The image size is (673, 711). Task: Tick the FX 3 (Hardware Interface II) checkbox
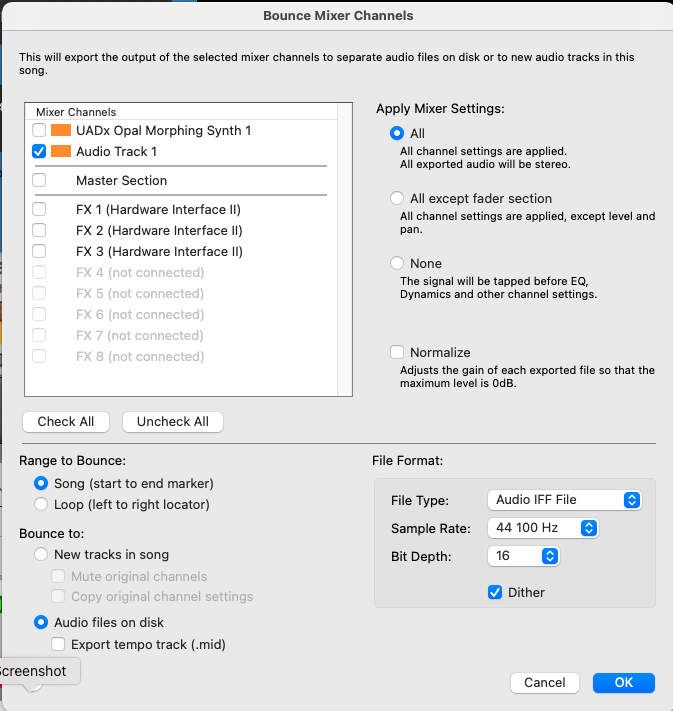coord(39,252)
